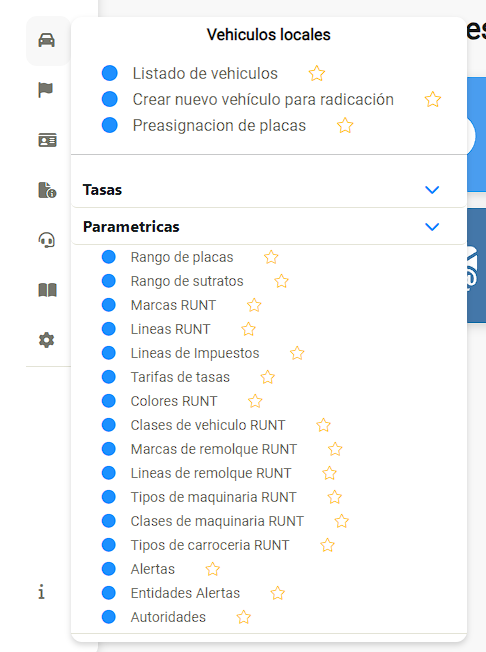This screenshot has height=652, width=486.
Task: Open the car vehicles sidebar icon
Action: pos(47,40)
